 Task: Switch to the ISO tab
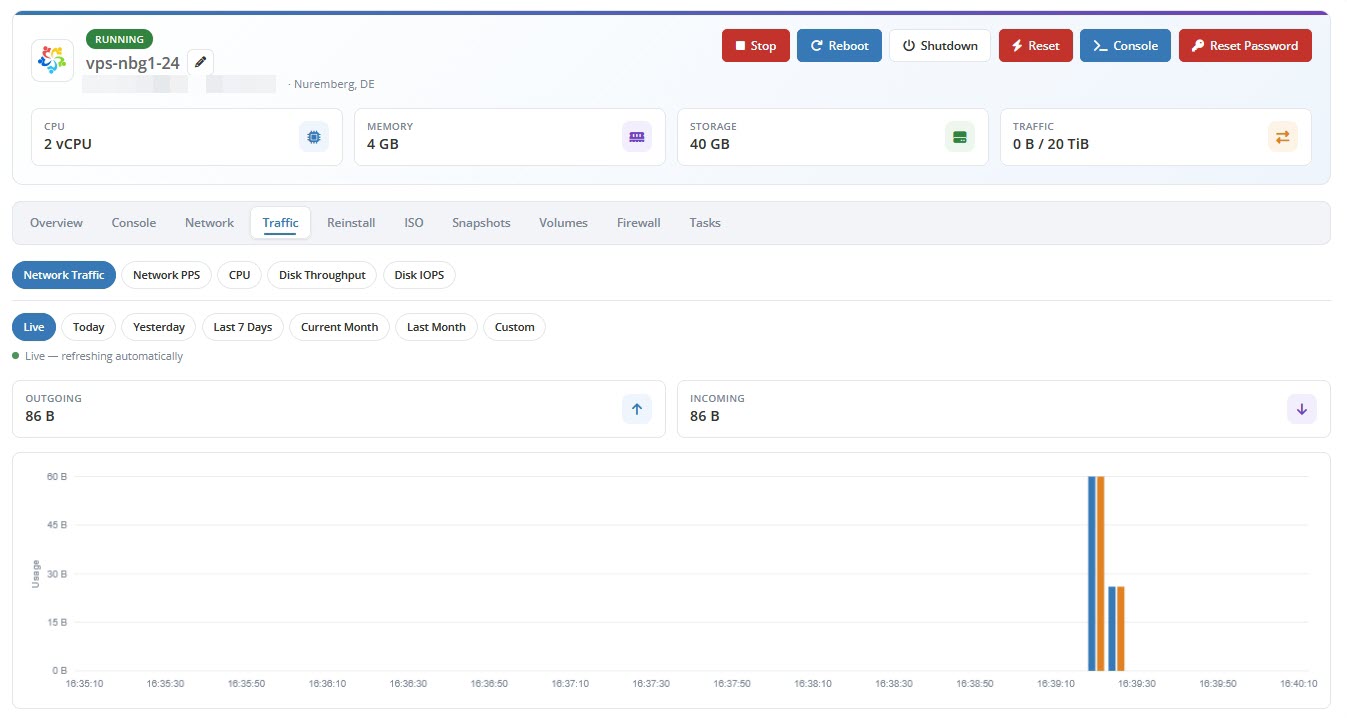click(x=414, y=223)
